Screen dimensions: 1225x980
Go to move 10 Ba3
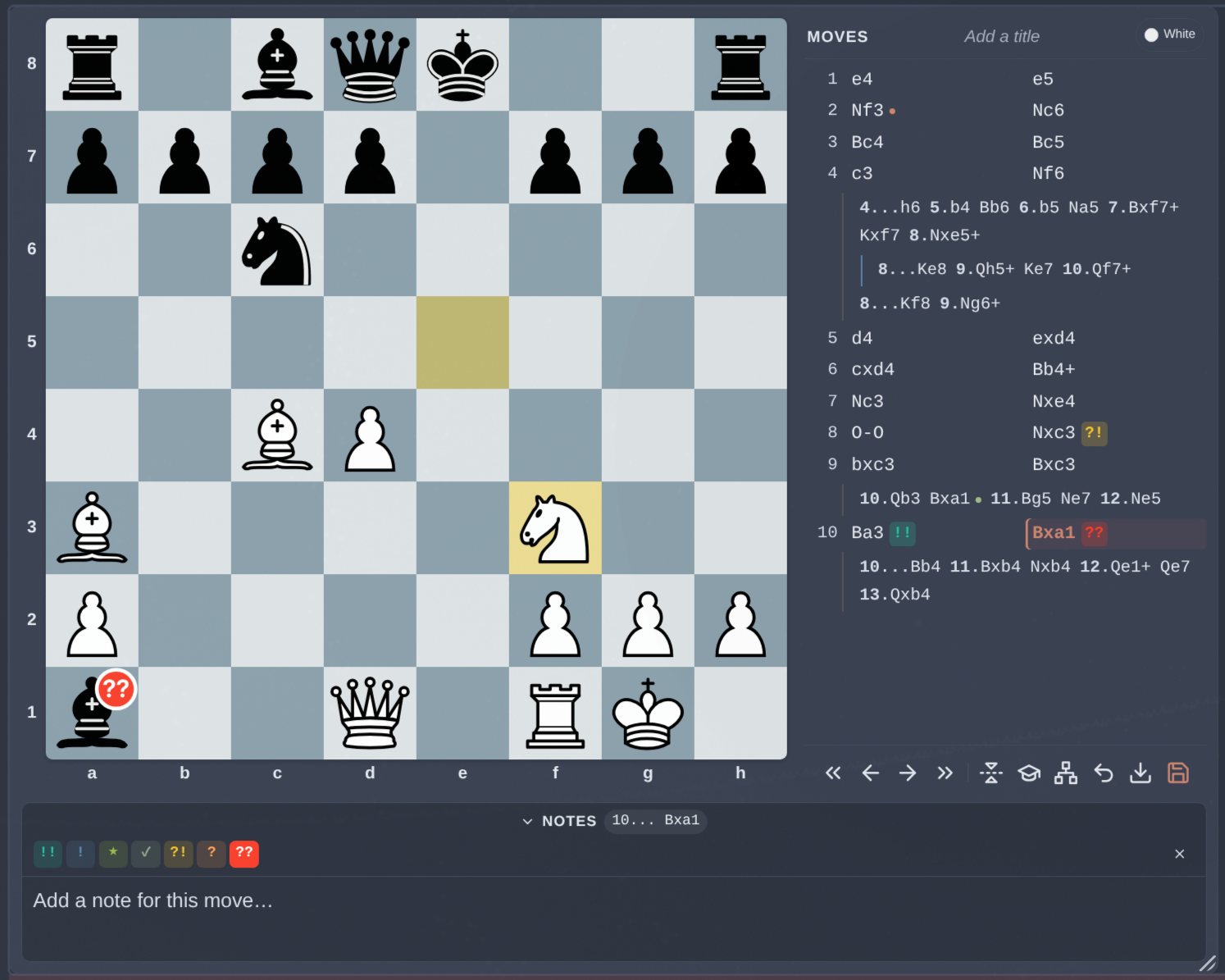click(x=868, y=533)
